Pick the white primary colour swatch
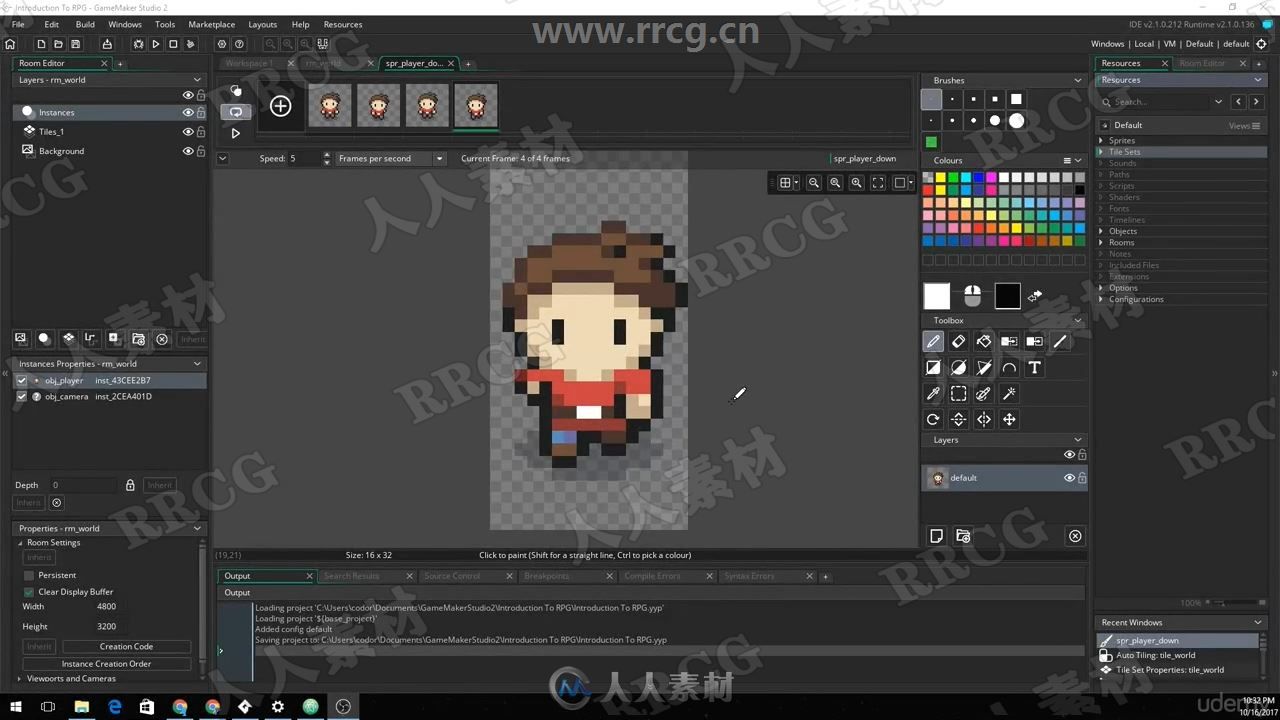 (937, 296)
